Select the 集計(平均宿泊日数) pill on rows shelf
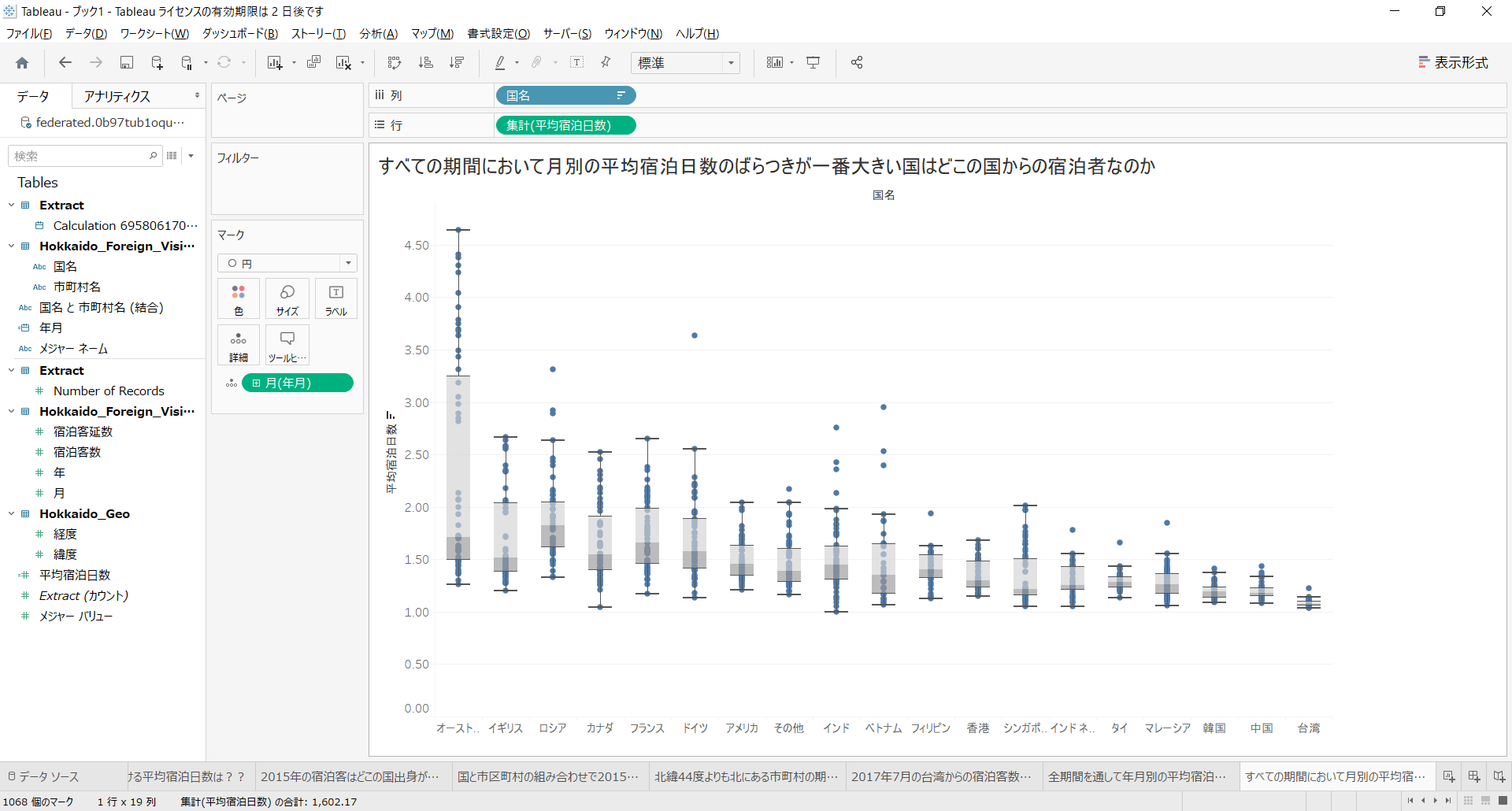 pyautogui.click(x=565, y=125)
